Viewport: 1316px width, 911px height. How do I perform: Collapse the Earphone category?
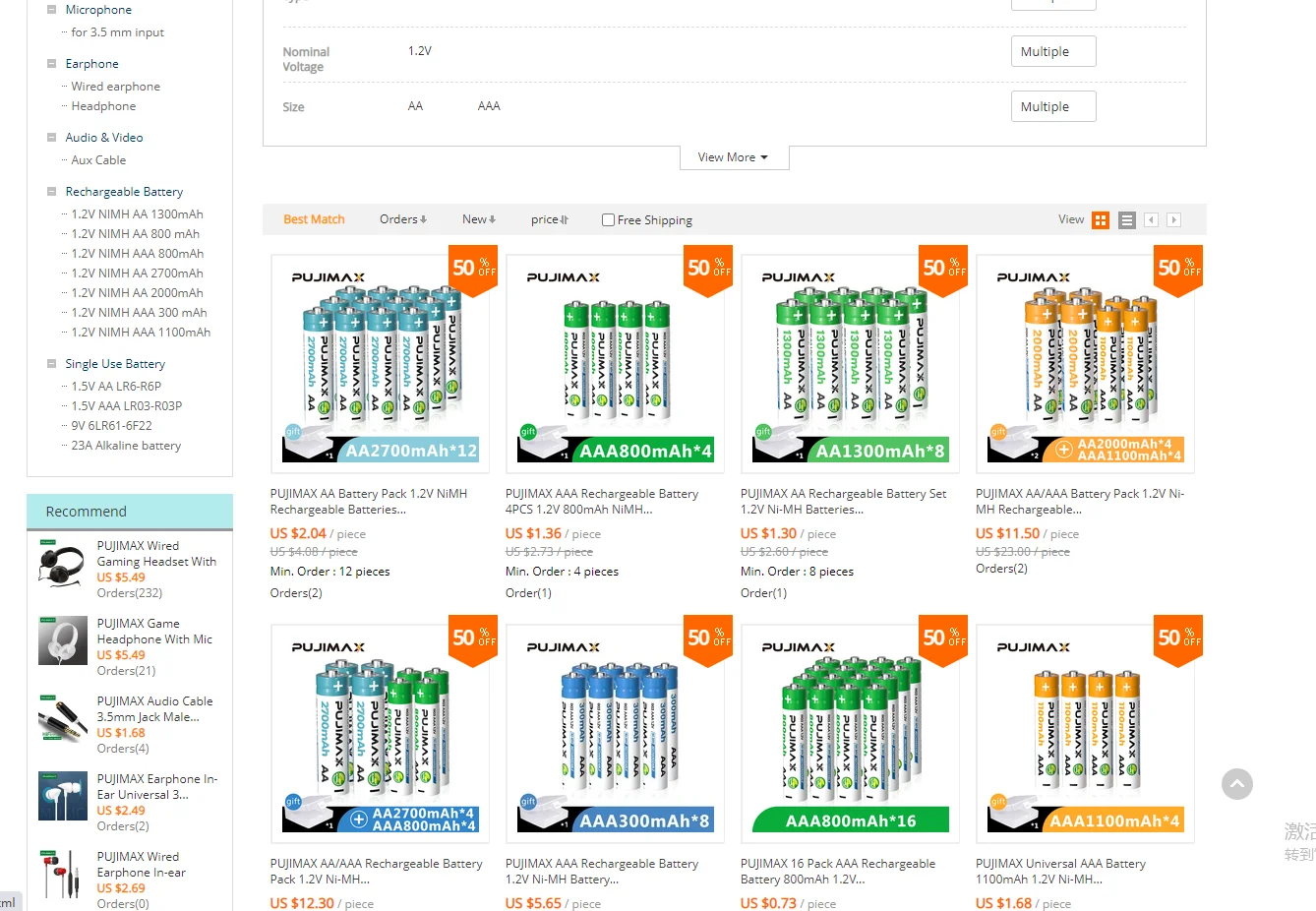coord(51,64)
